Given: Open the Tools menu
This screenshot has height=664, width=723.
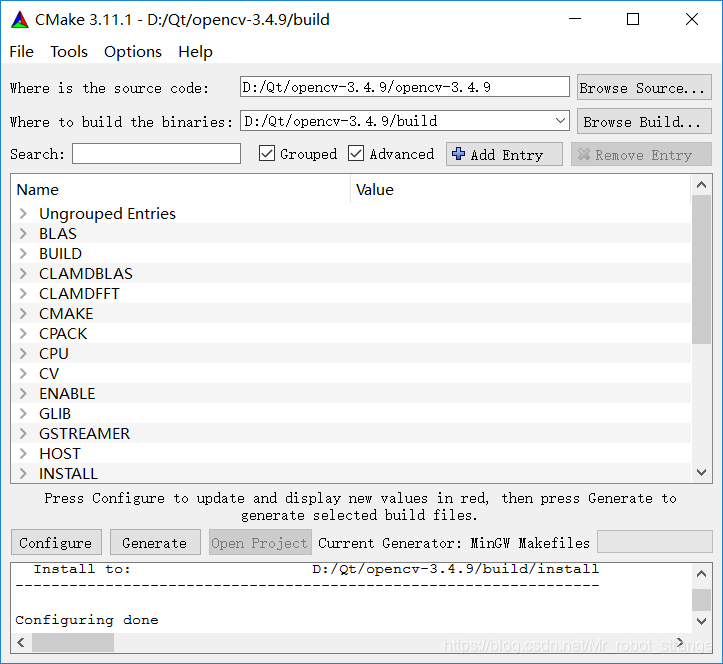Looking at the screenshot, I should [69, 52].
